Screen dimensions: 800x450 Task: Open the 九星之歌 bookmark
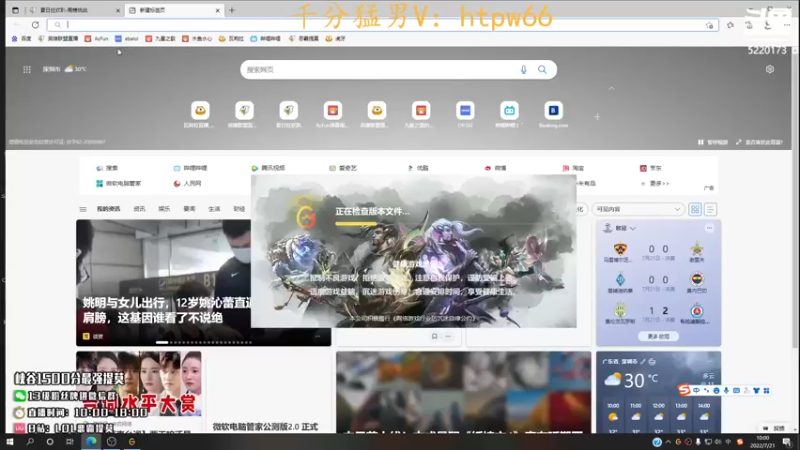point(160,38)
